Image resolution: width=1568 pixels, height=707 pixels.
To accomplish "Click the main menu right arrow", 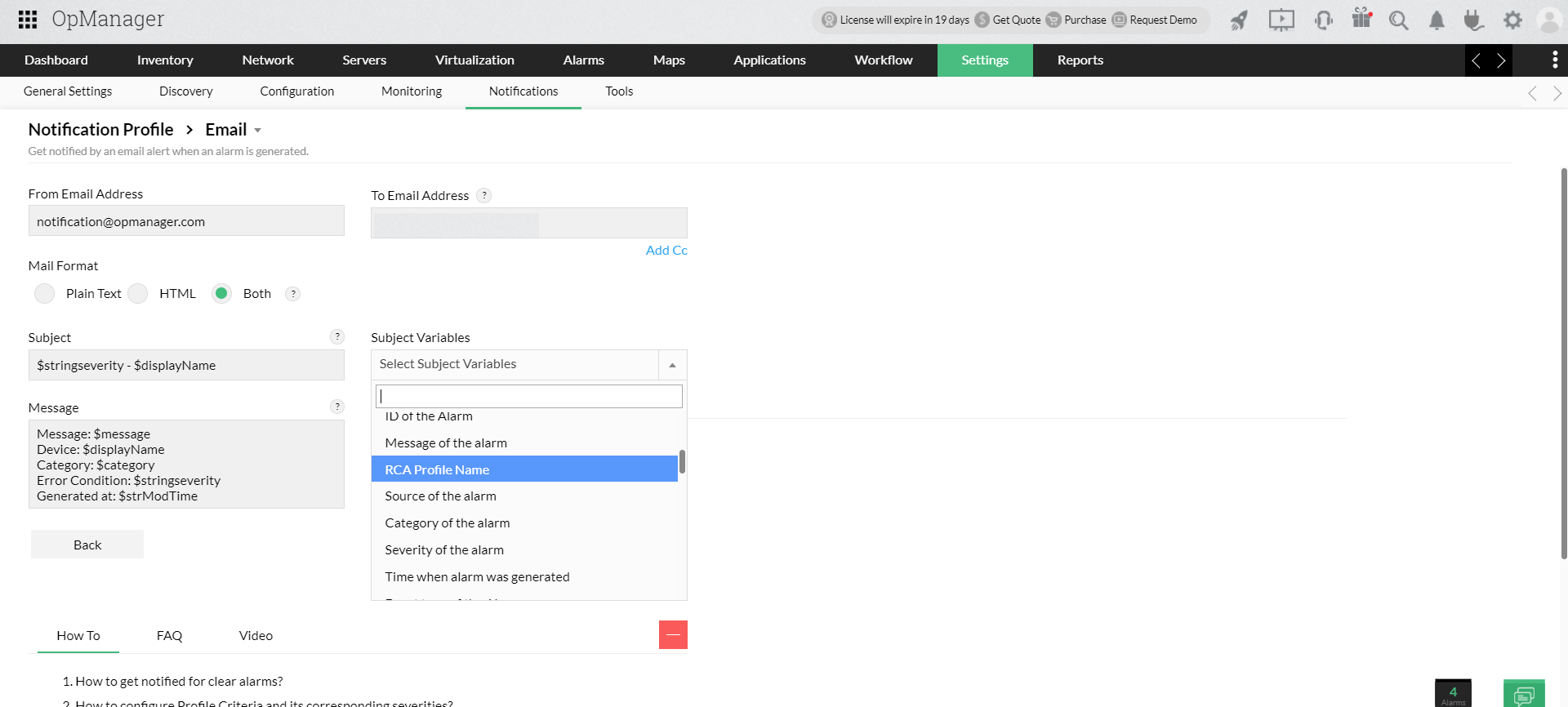I will (1500, 60).
